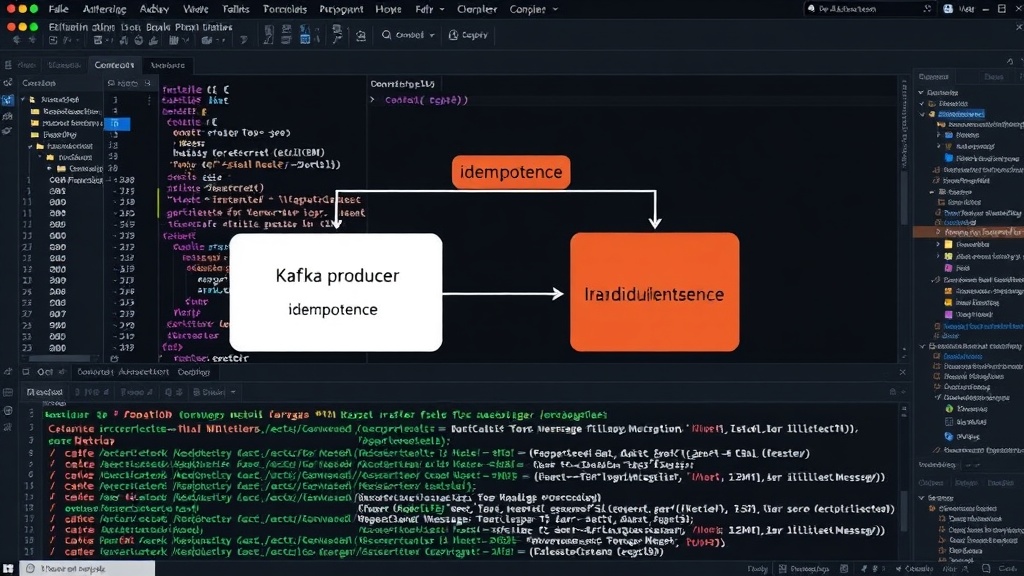The width and height of the screenshot is (1024, 576).
Task: Click the user account icon top right
Action: pyautogui.click(x=948, y=9)
